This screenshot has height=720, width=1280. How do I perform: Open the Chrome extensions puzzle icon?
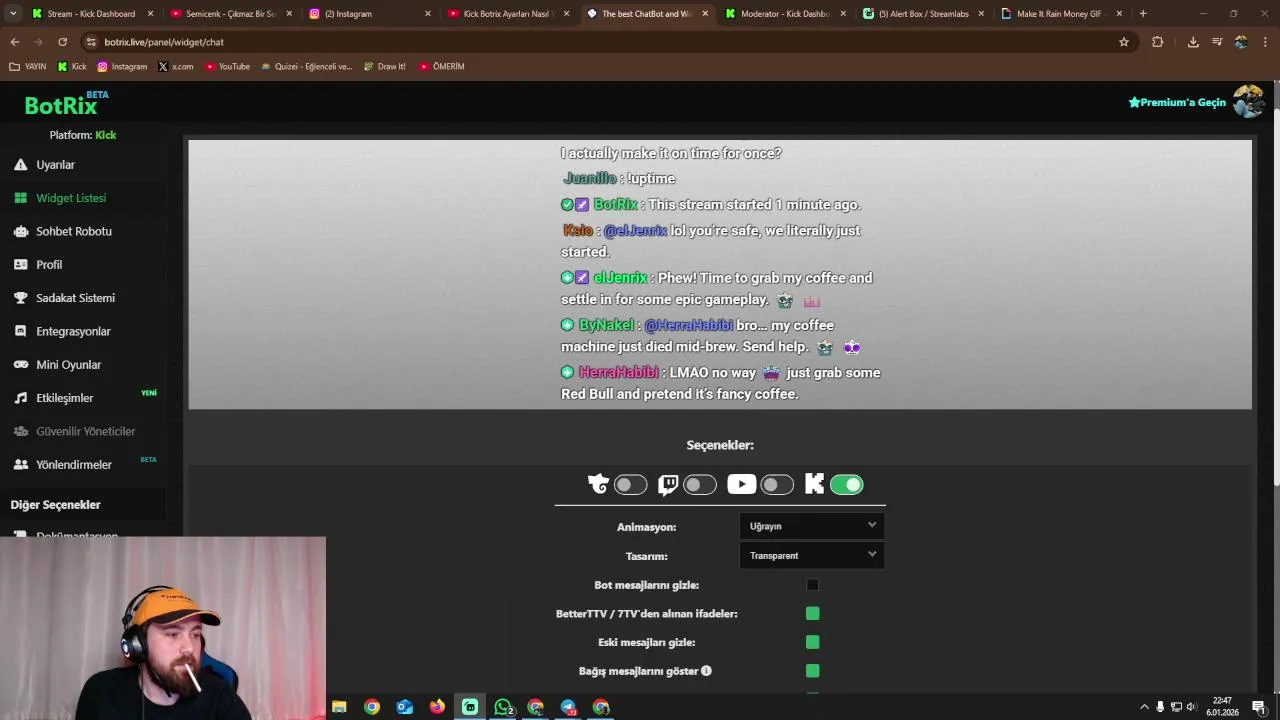click(1158, 42)
